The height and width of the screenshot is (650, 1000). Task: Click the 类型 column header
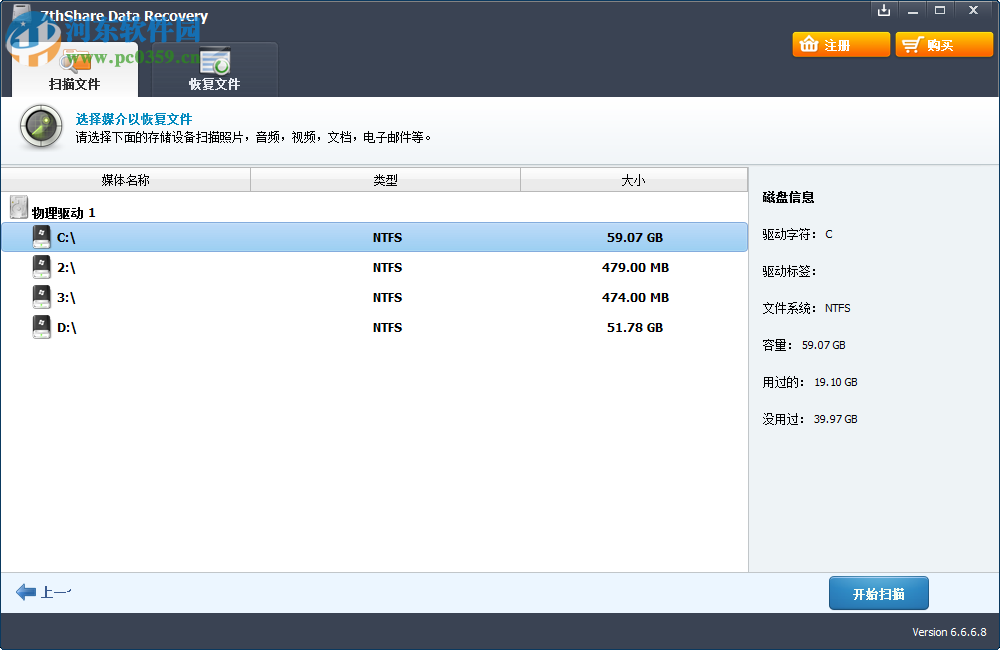pyautogui.click(x=385, y=180)
